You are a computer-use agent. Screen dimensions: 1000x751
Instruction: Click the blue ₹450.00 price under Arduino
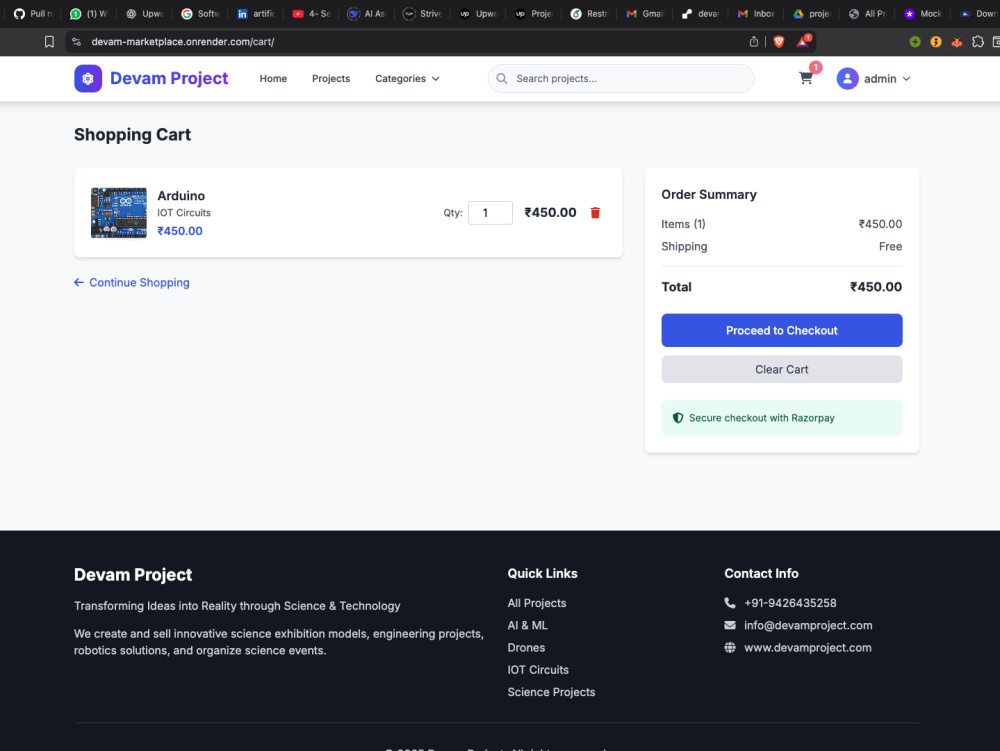click(x=180, y=231)
